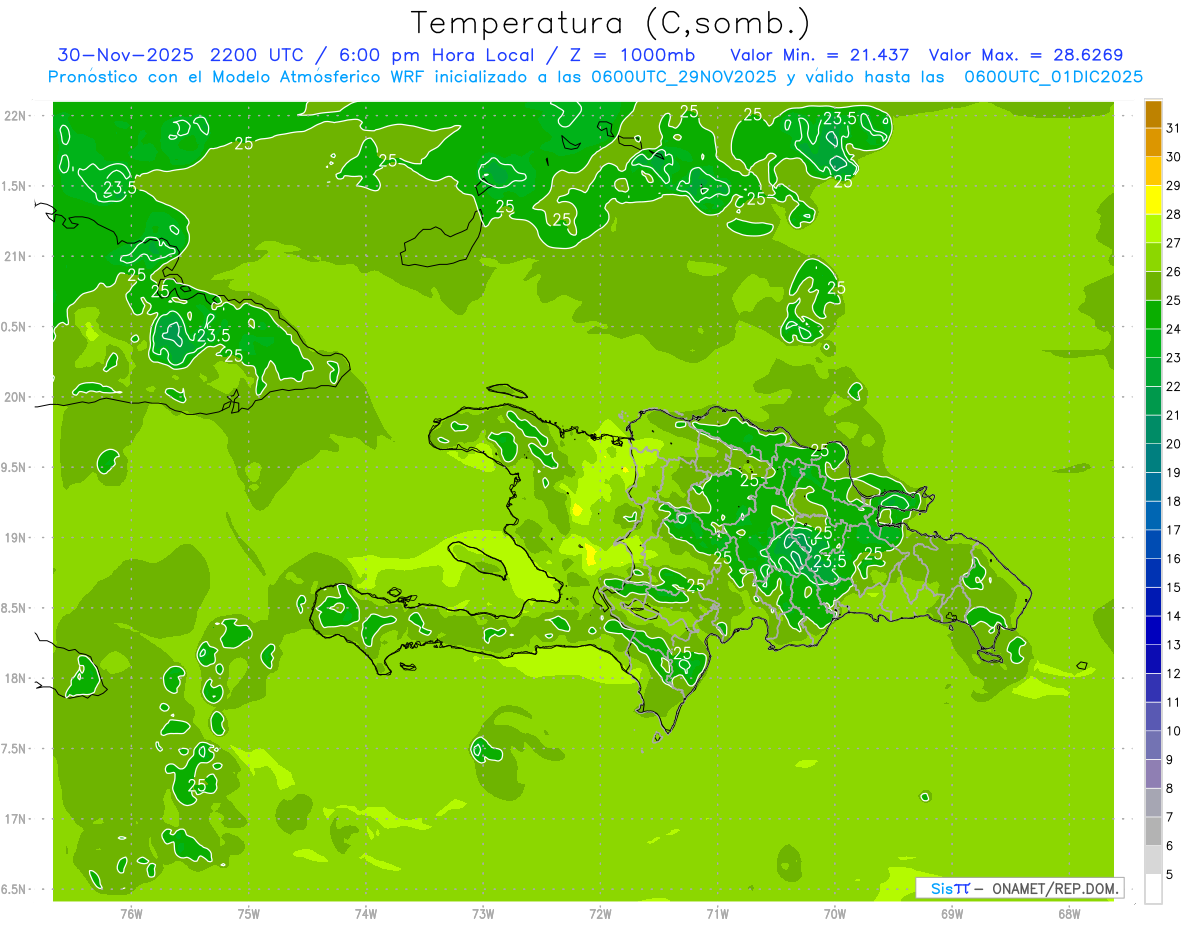Click the legend value 11
This screenshot has width=1200, height=927.
click(x=1174, y=702)
